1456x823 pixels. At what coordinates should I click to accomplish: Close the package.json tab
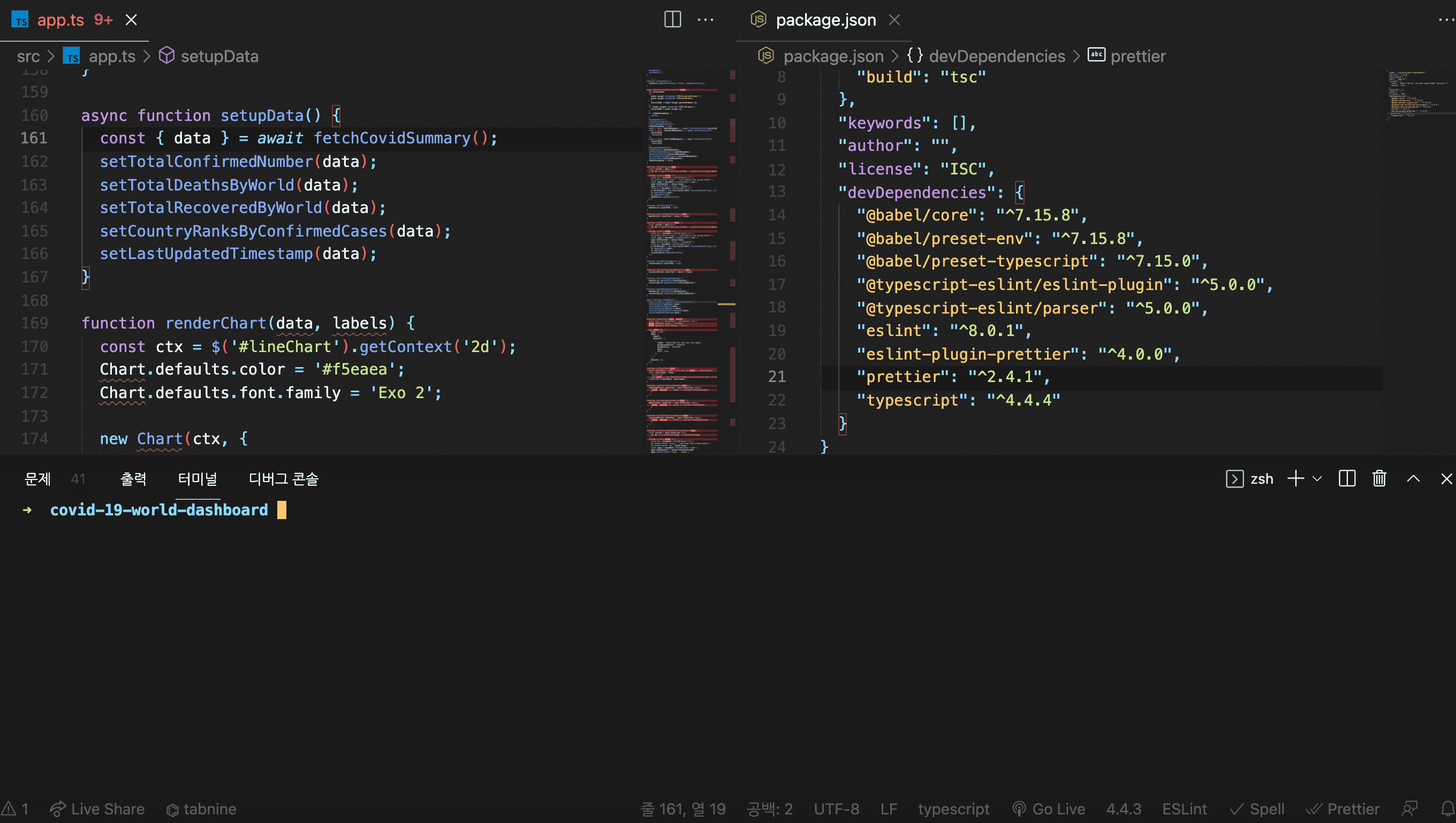coord(894,20)
